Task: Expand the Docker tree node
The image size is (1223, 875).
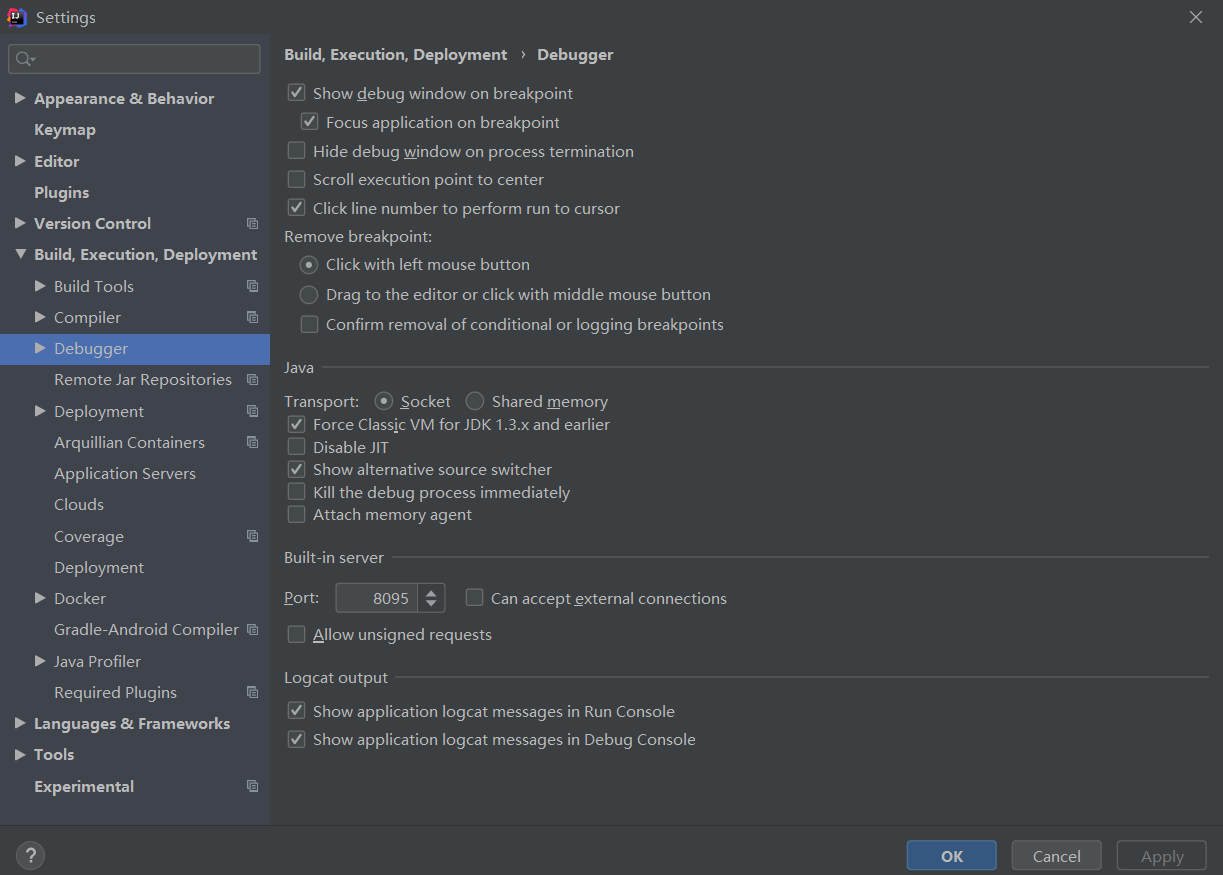Action: (40, 598)
